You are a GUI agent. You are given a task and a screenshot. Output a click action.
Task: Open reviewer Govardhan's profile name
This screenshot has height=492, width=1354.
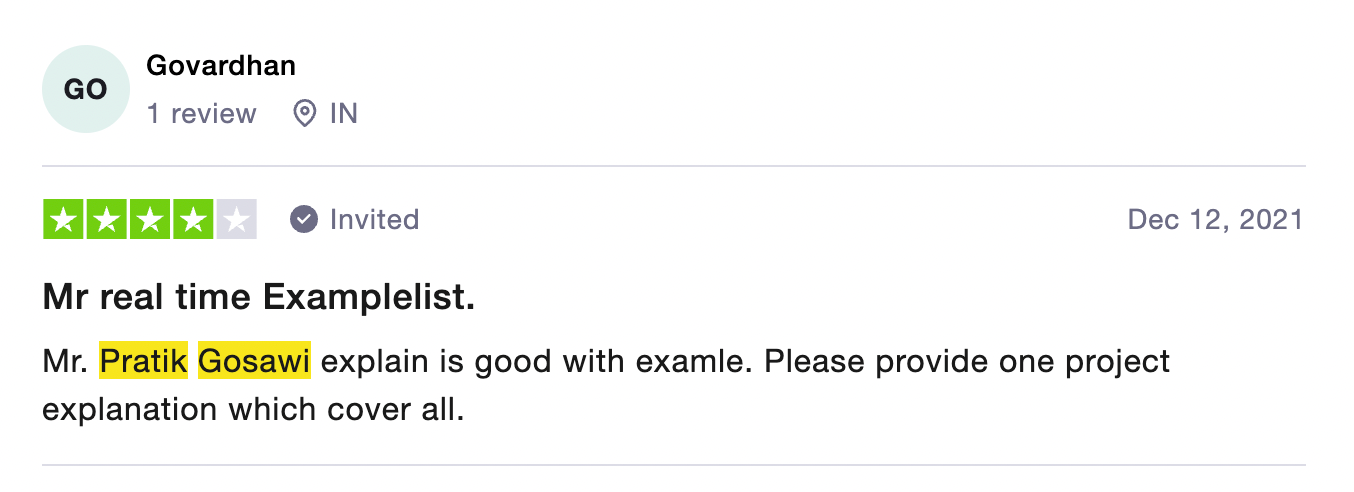click(221, 66)
